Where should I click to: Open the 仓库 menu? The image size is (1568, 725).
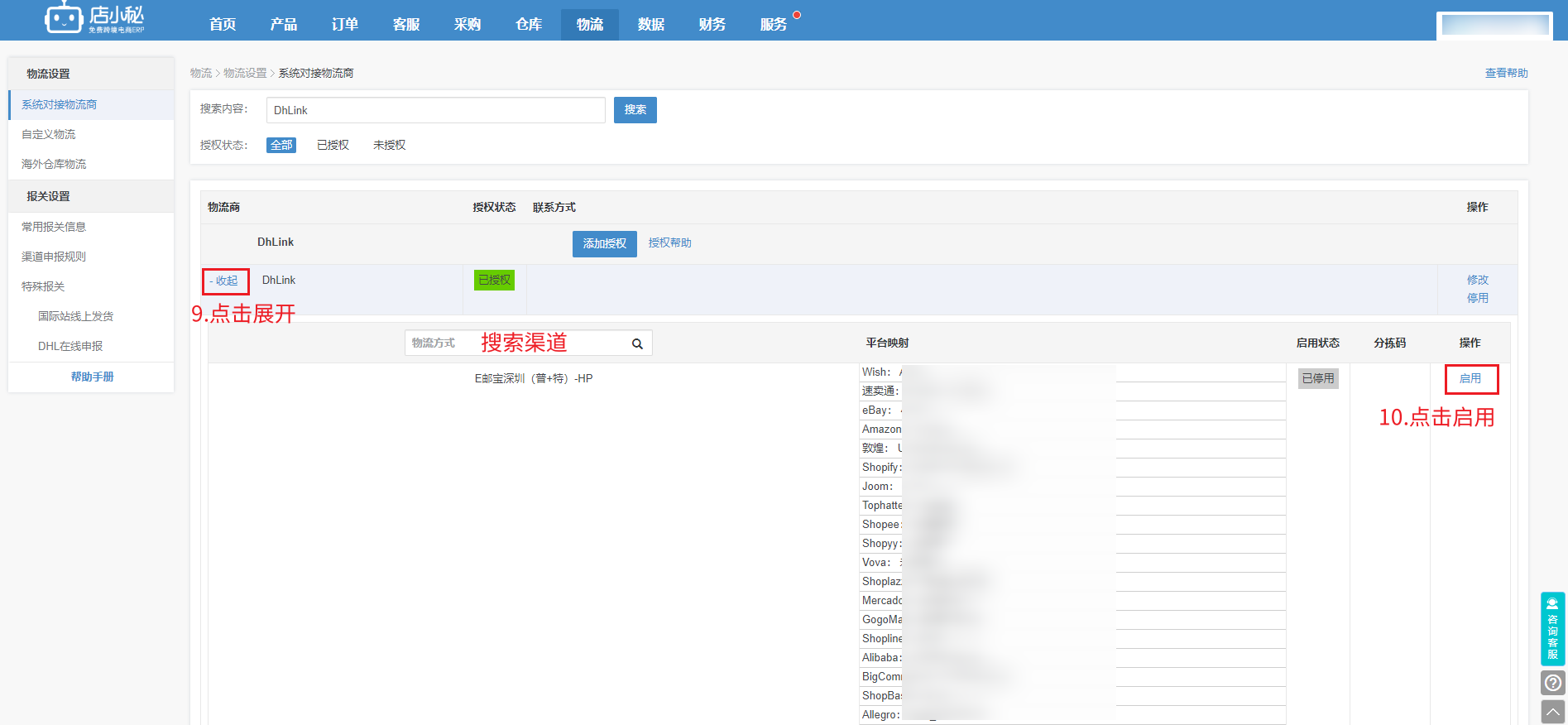pyautogui.click(x=529, y=24)
